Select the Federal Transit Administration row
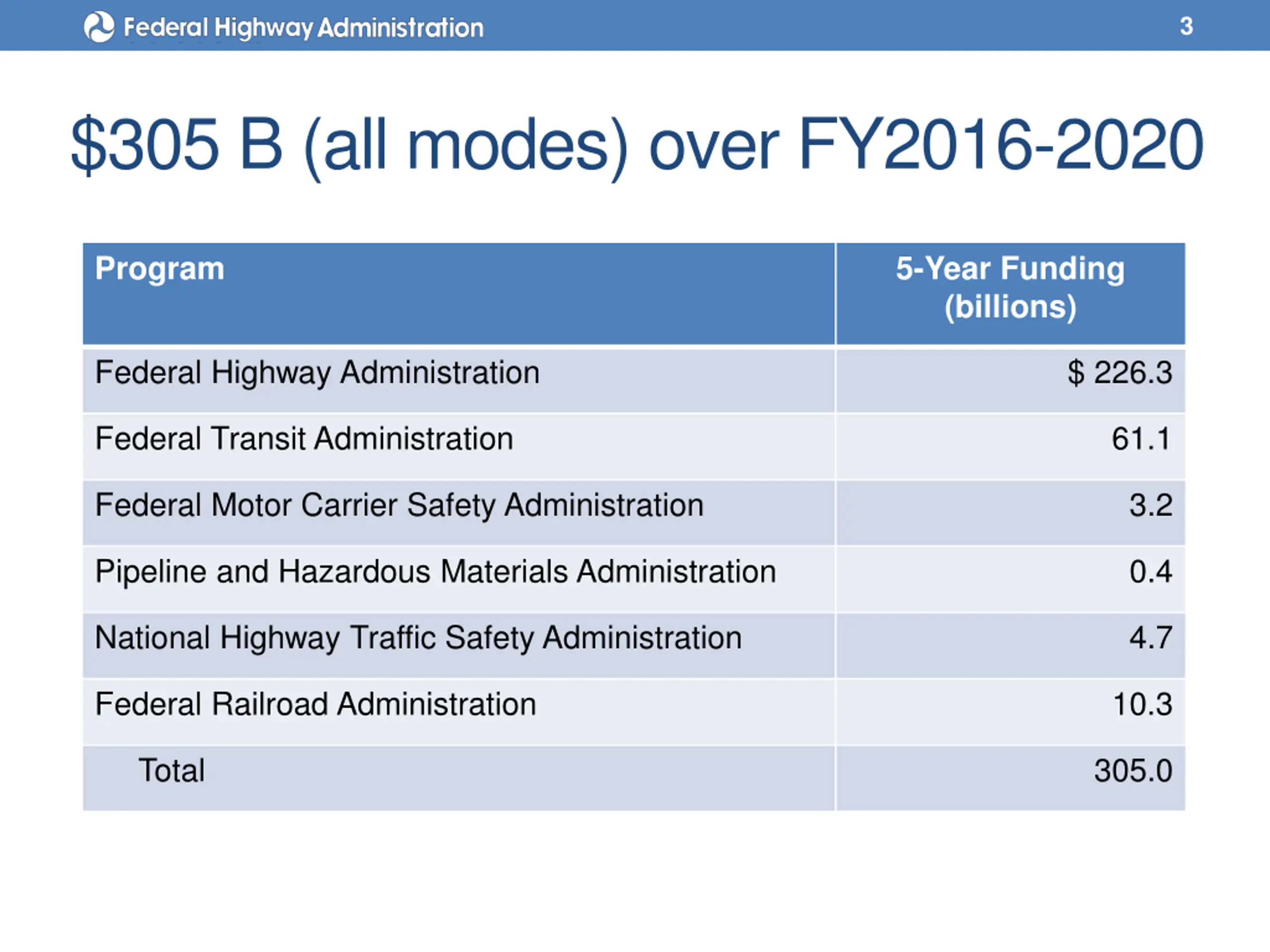 coord(304,439)
